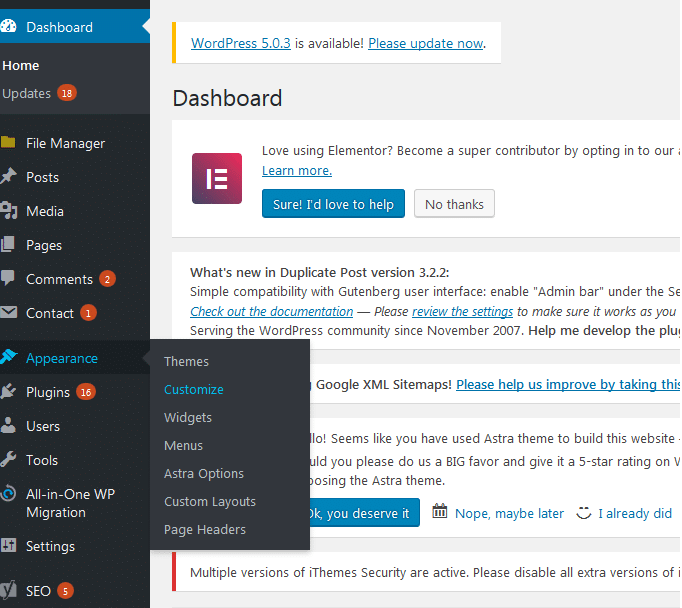Open Check out the documentation link
The image size is (682, 608).
pos(271,311)
